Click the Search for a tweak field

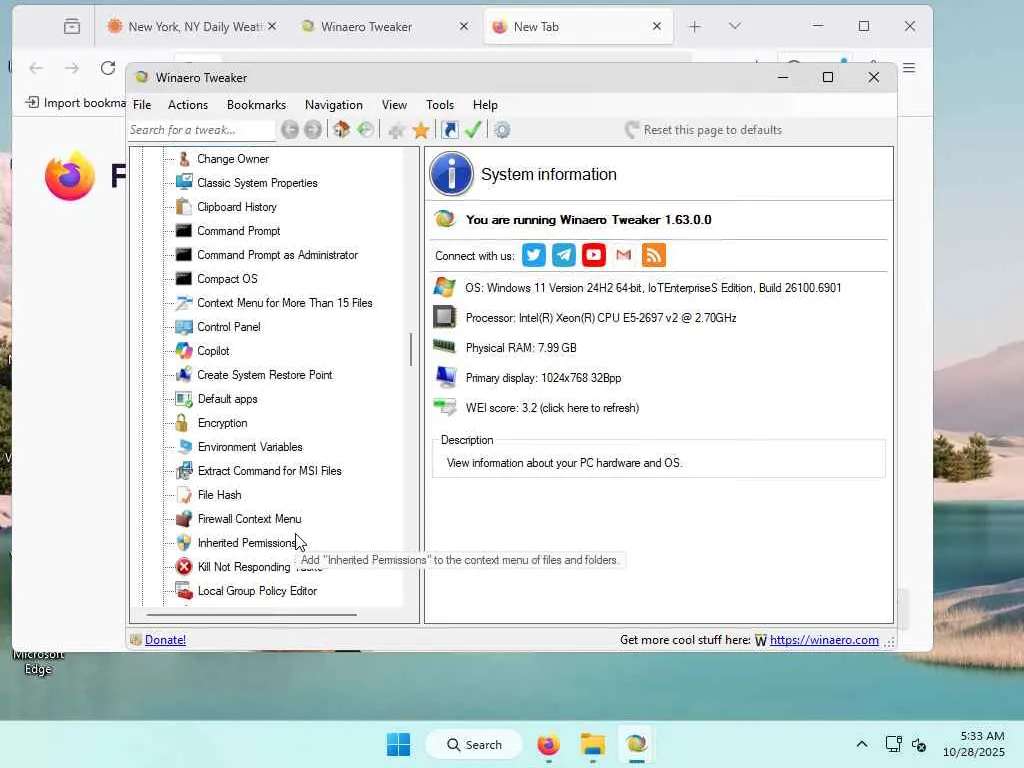coord(201,130)
